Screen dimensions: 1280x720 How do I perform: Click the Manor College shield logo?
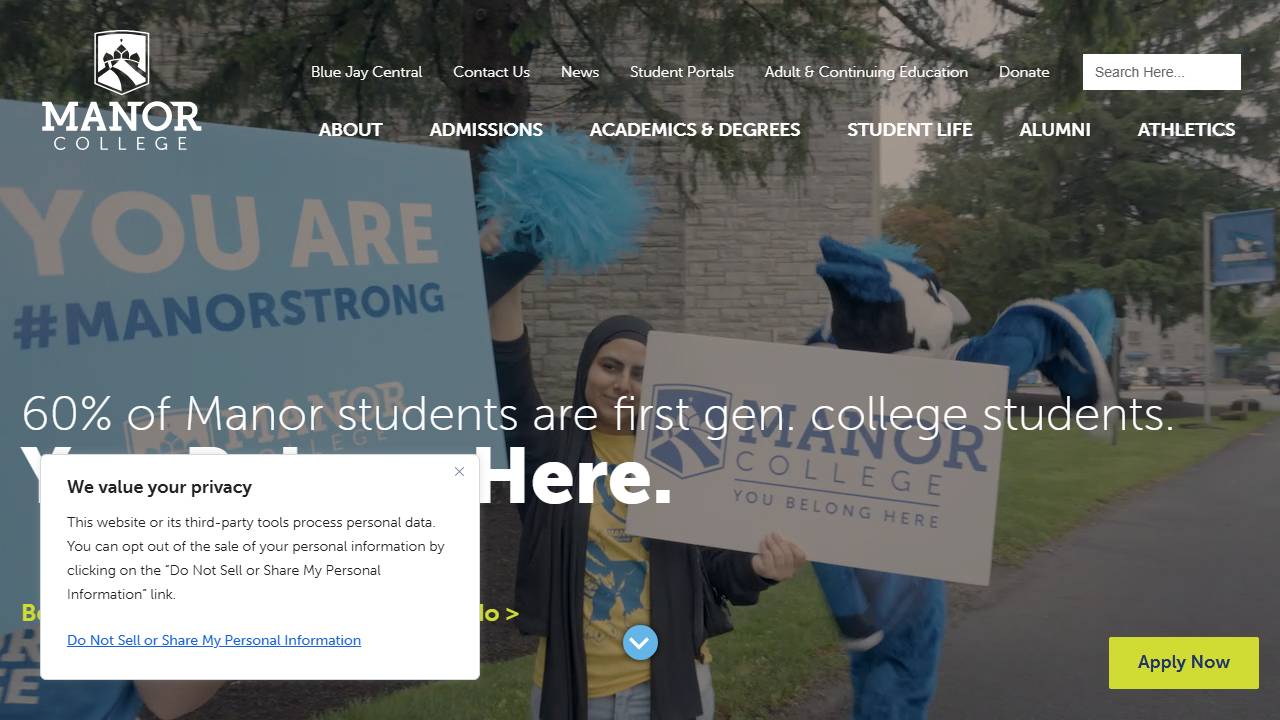[121, 62]
